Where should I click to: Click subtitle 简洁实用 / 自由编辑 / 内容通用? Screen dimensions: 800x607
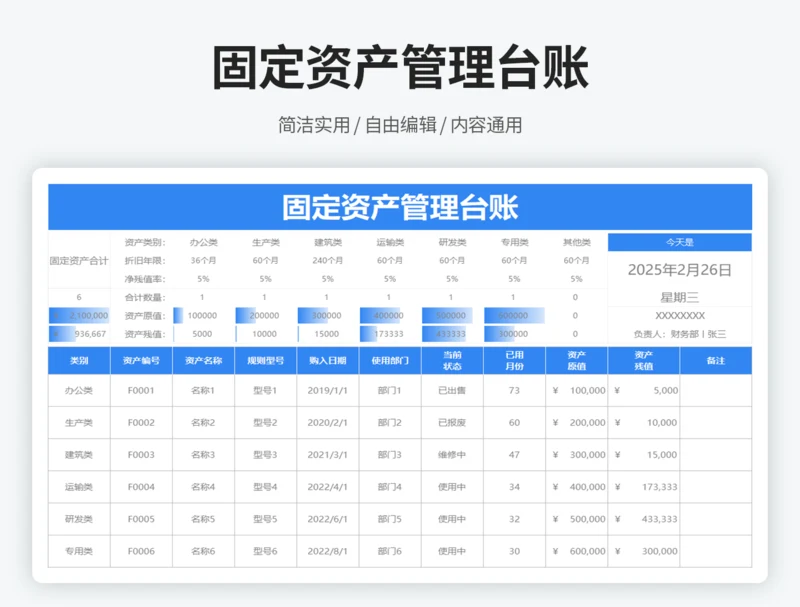(400, 125)
